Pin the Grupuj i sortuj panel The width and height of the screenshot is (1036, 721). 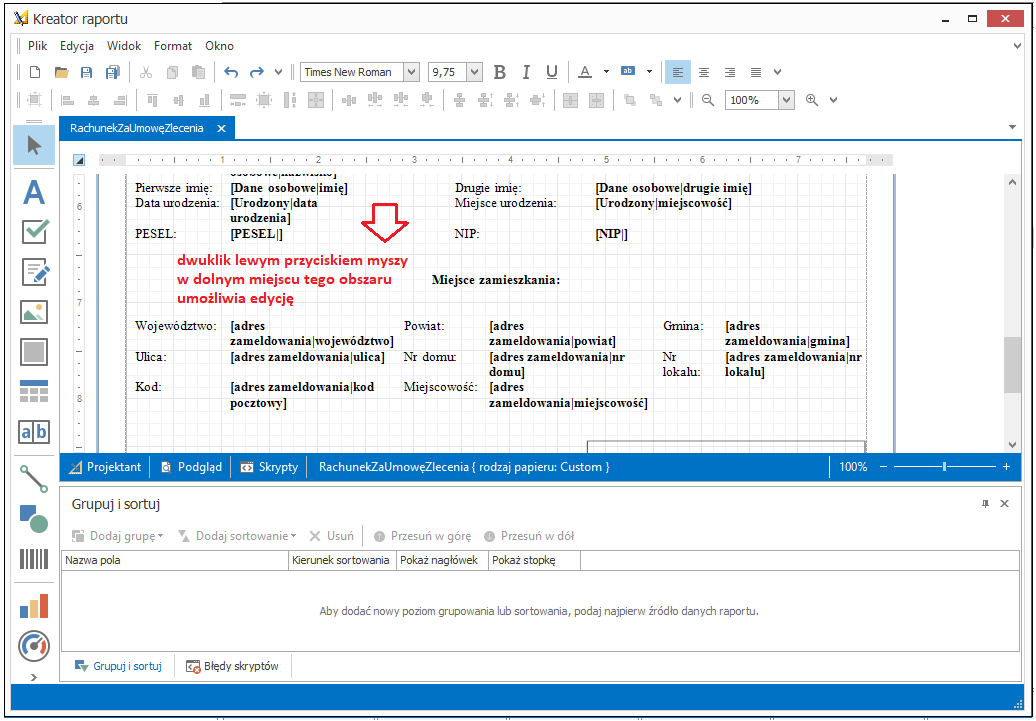tap(985, 504)
